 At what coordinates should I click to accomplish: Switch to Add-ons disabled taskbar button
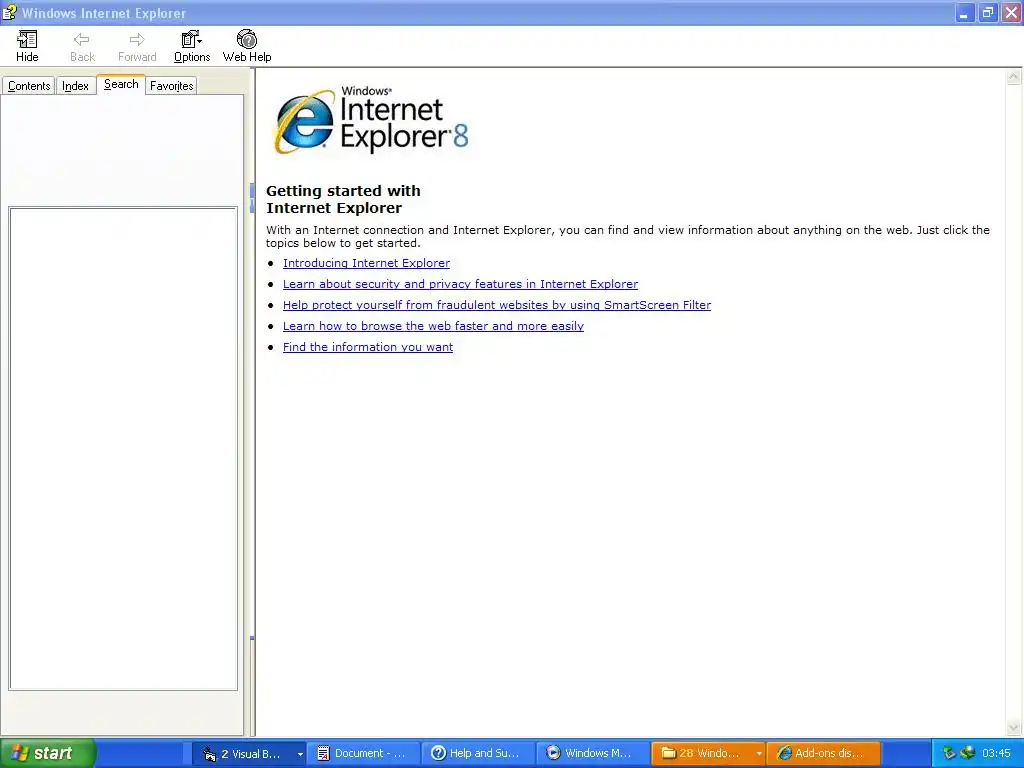tap(824, 753)
